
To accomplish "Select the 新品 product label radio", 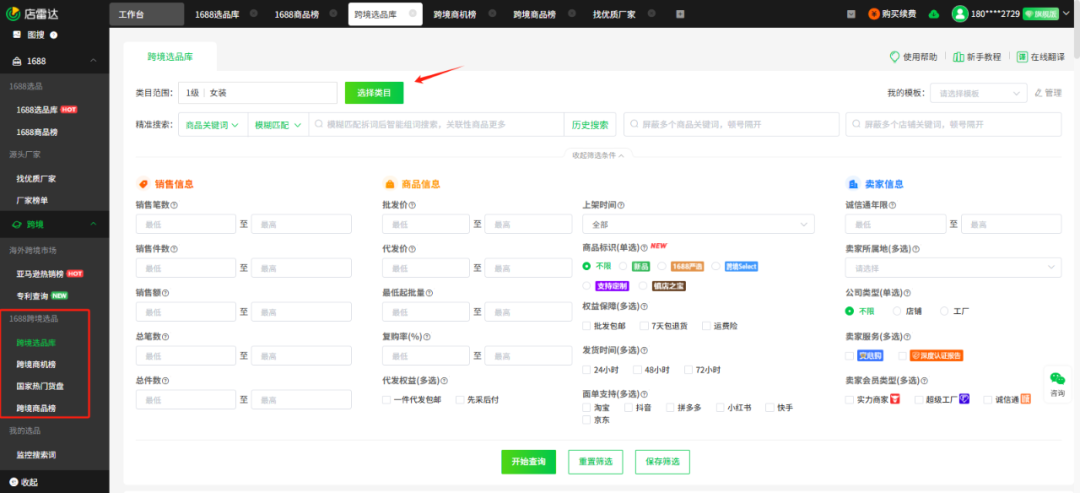I will click(623, 266).
